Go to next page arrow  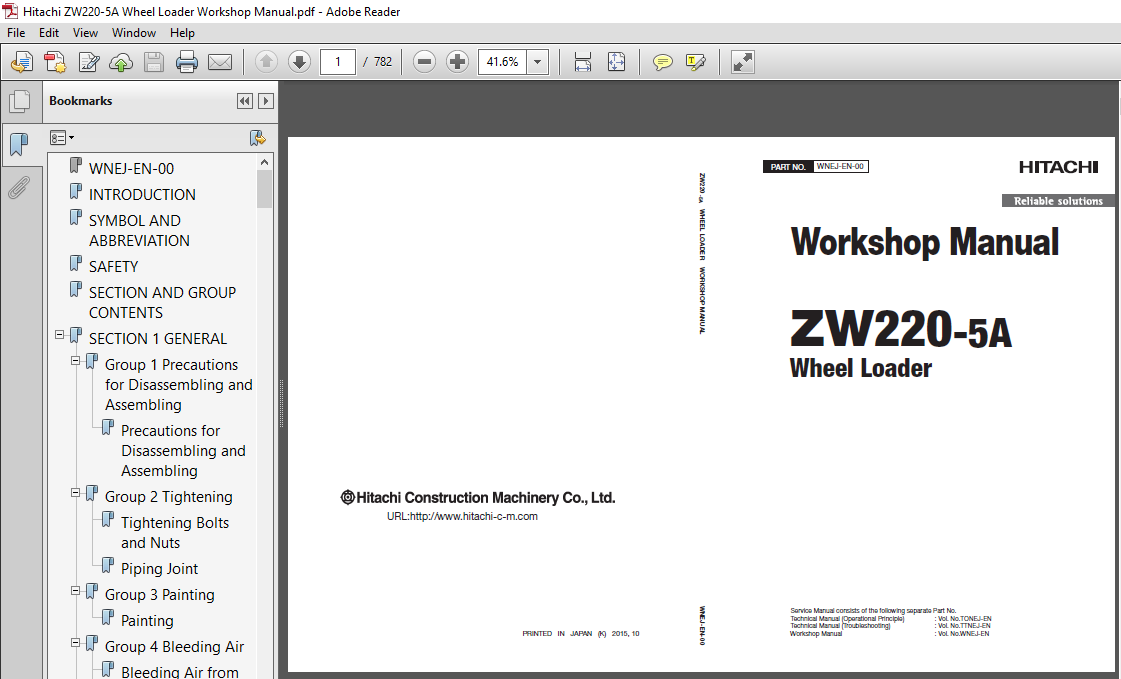[x=299, y=62]
